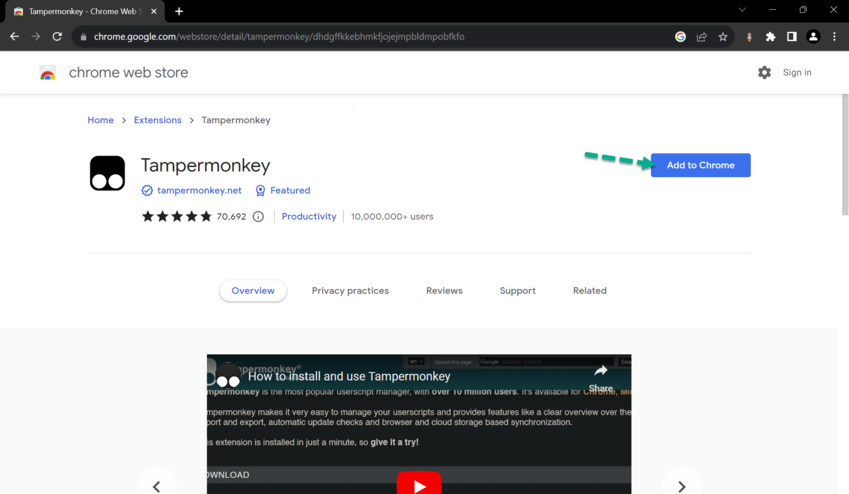The height and width of the screenshot is (494, 849).
Task: Go to the Extensions breadcrumb
Action: (x=158, y=120)
